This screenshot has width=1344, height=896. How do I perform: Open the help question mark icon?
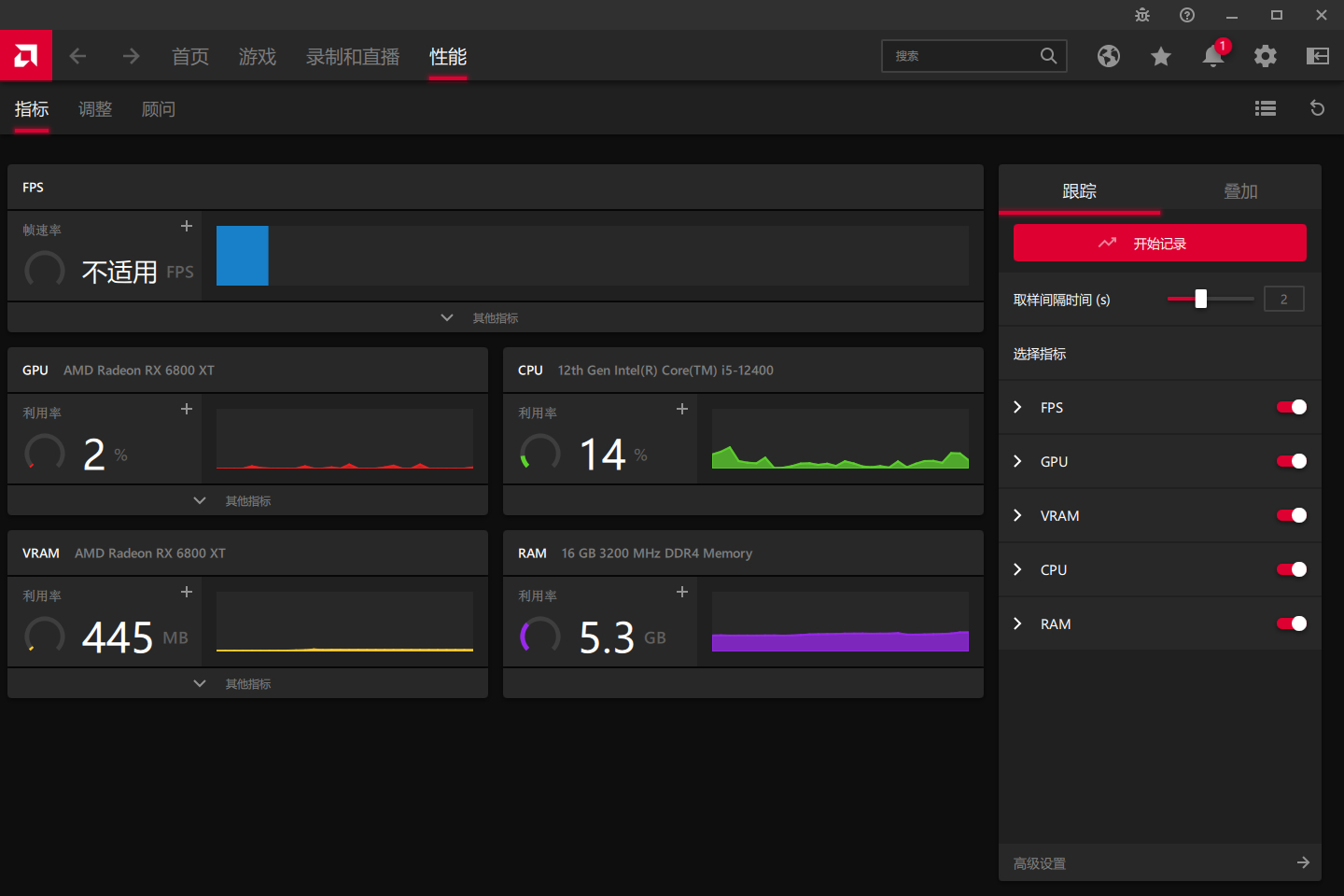pos(1187,15)
